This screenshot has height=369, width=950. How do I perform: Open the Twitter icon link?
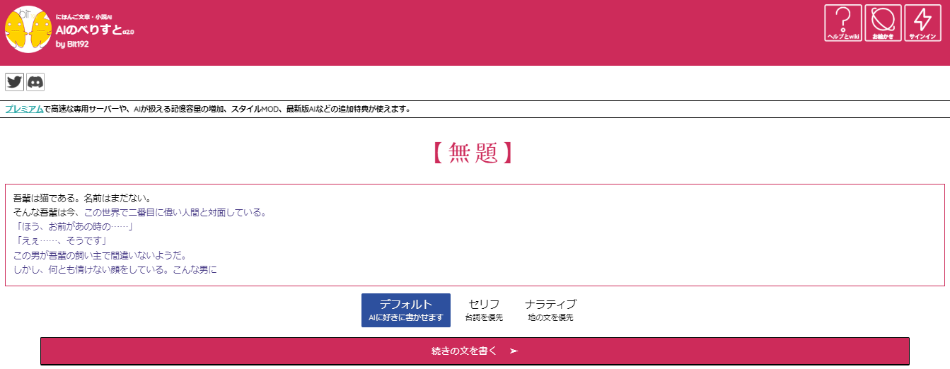(15, 82)
